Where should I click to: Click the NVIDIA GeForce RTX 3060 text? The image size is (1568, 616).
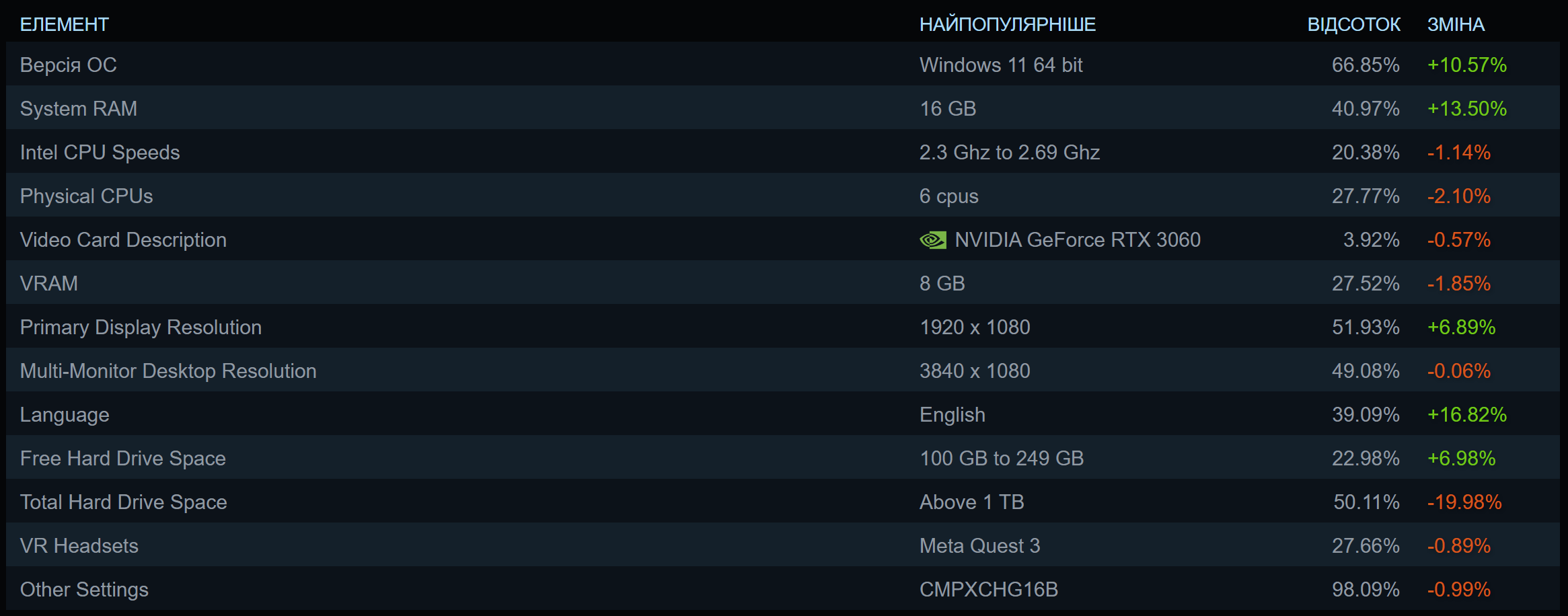(x=1078, y=240)
